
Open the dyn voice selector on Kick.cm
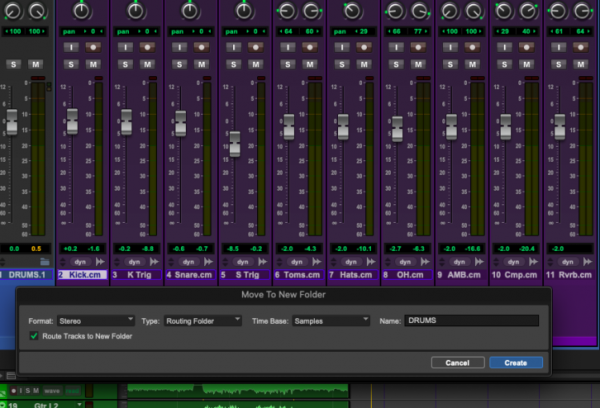[80, 262]
